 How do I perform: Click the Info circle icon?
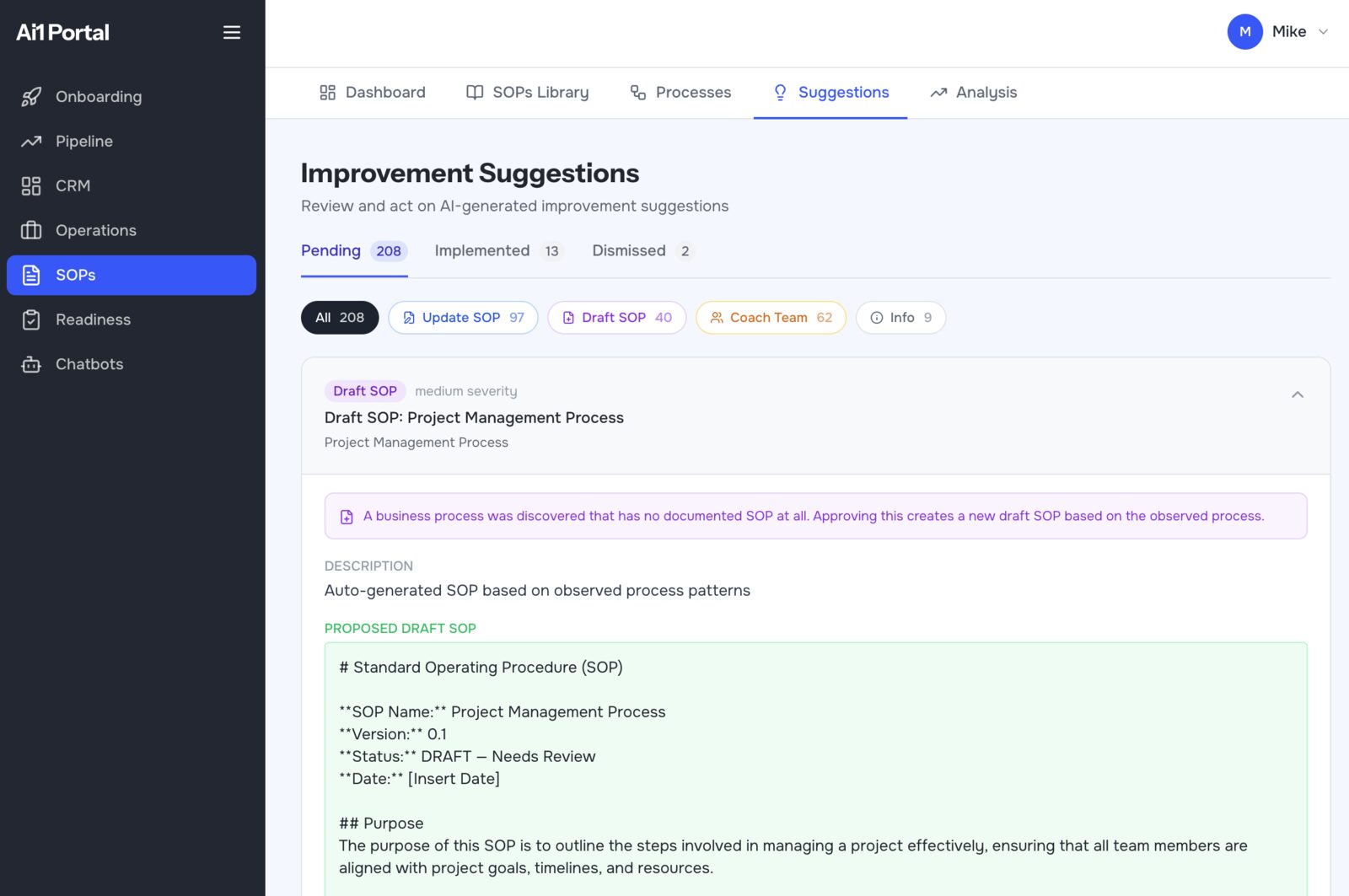pos(877,318)
